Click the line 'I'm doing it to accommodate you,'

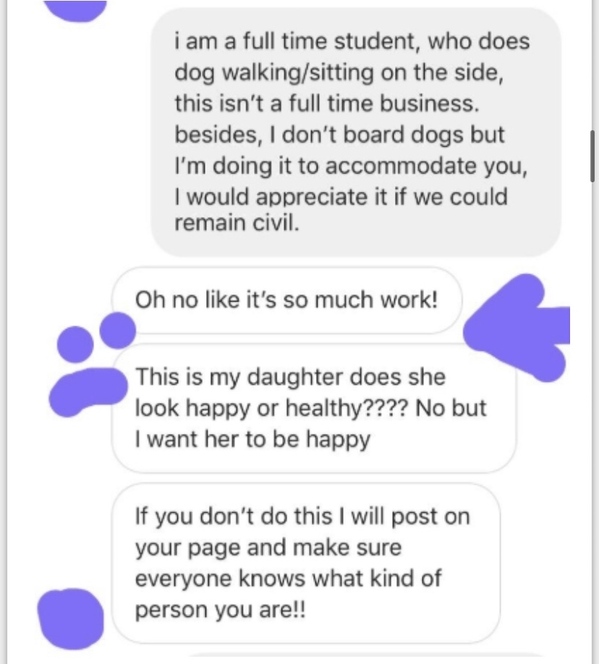pyautogui.click(x=351, y=166)
